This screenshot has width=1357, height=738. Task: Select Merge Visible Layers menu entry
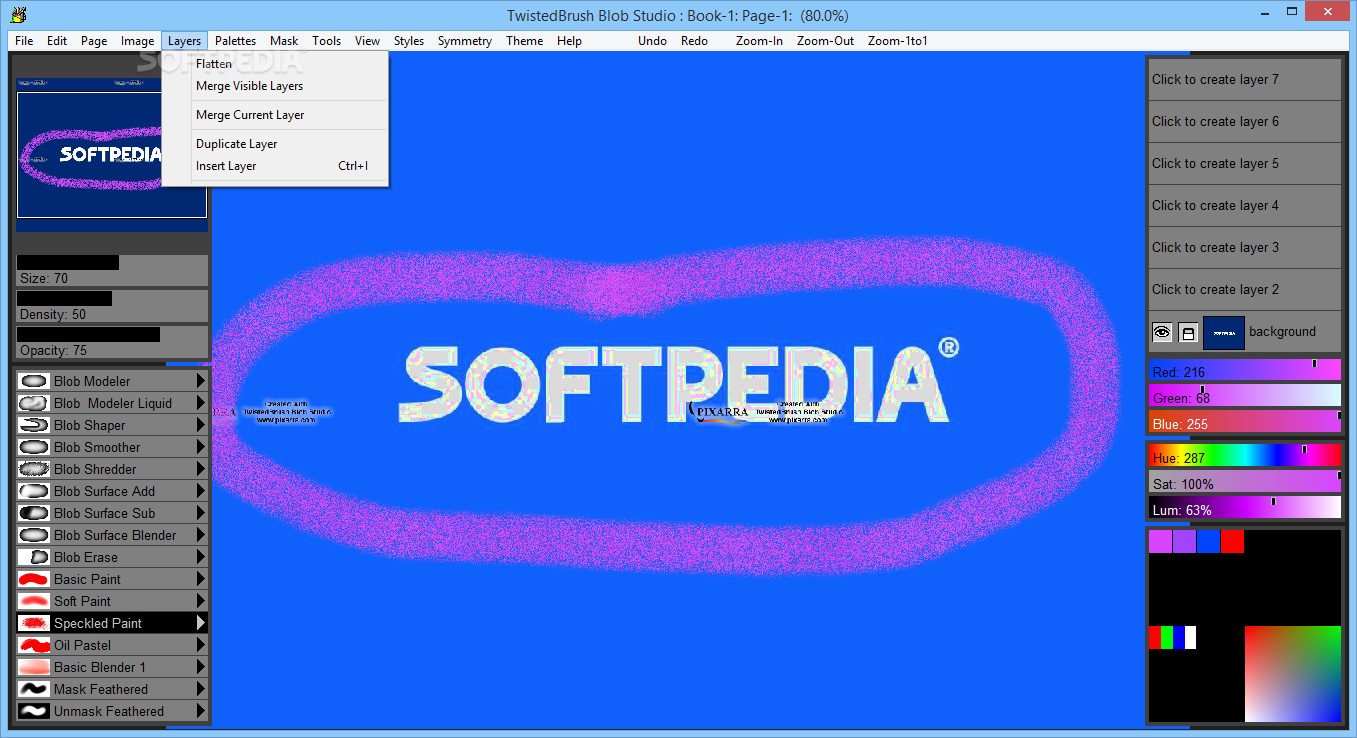click(x=275, y=86)
